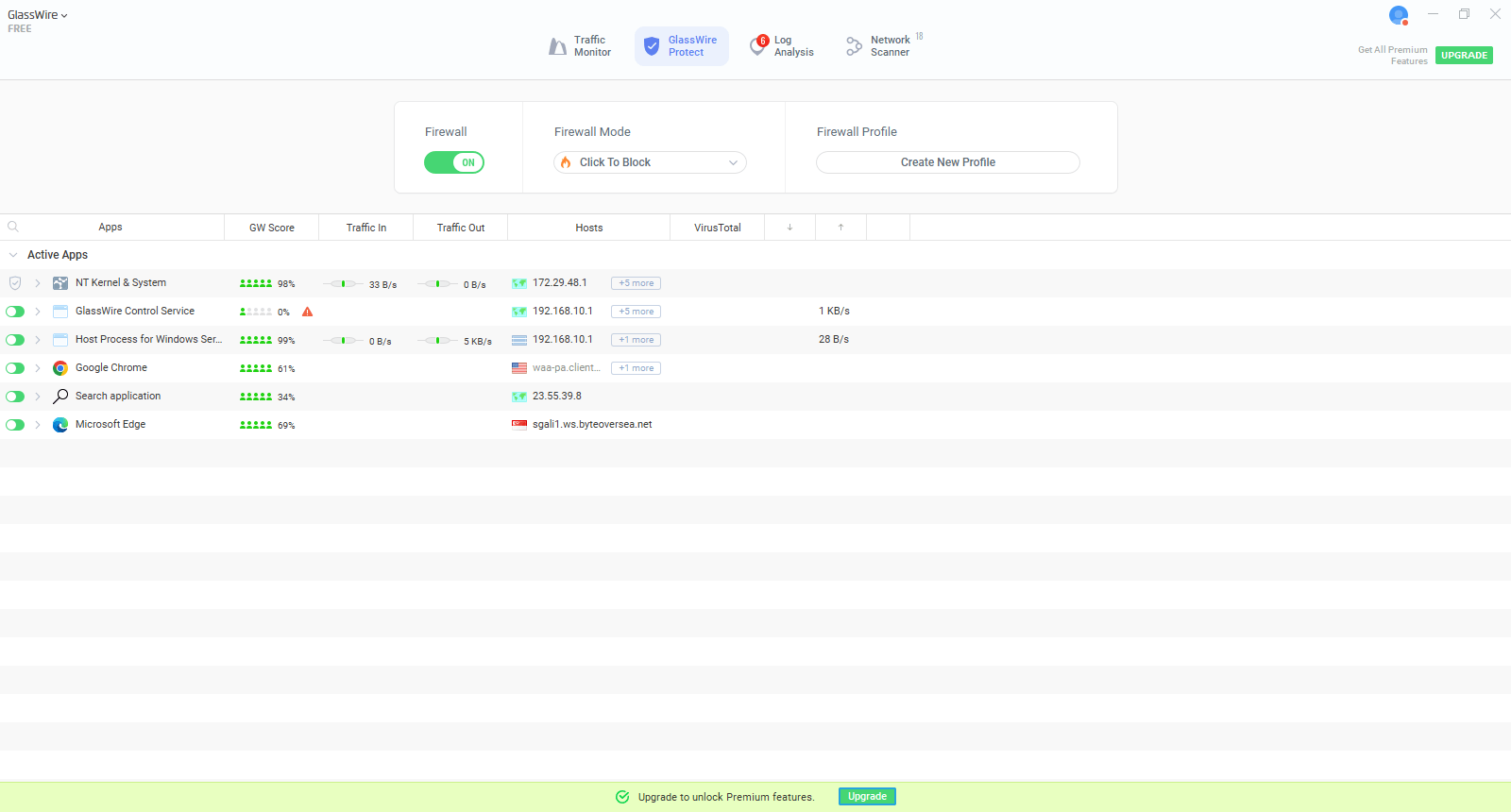Sort by VirusTotal column header
The width and height of the screenshot is (1511, 812).
click(x=718, y=228)
